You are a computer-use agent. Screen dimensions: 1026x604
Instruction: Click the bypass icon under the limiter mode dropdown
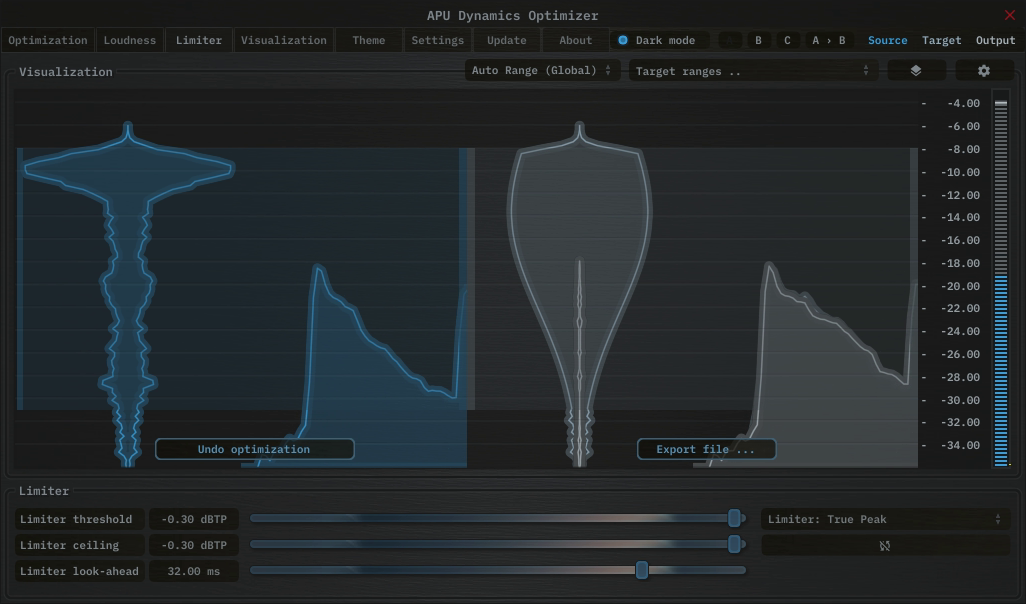tap(885, 545)
